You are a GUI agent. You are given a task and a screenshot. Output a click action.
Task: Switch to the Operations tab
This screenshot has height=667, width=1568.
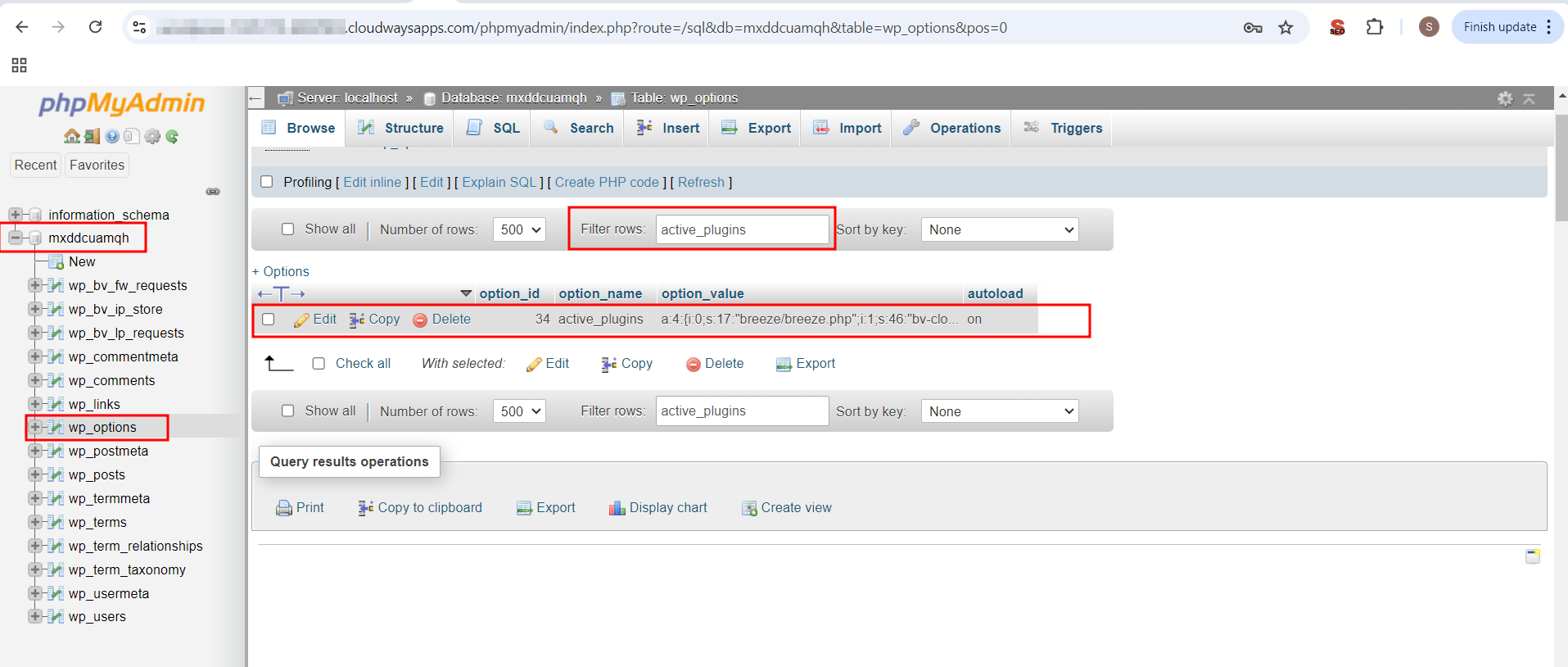951,128
